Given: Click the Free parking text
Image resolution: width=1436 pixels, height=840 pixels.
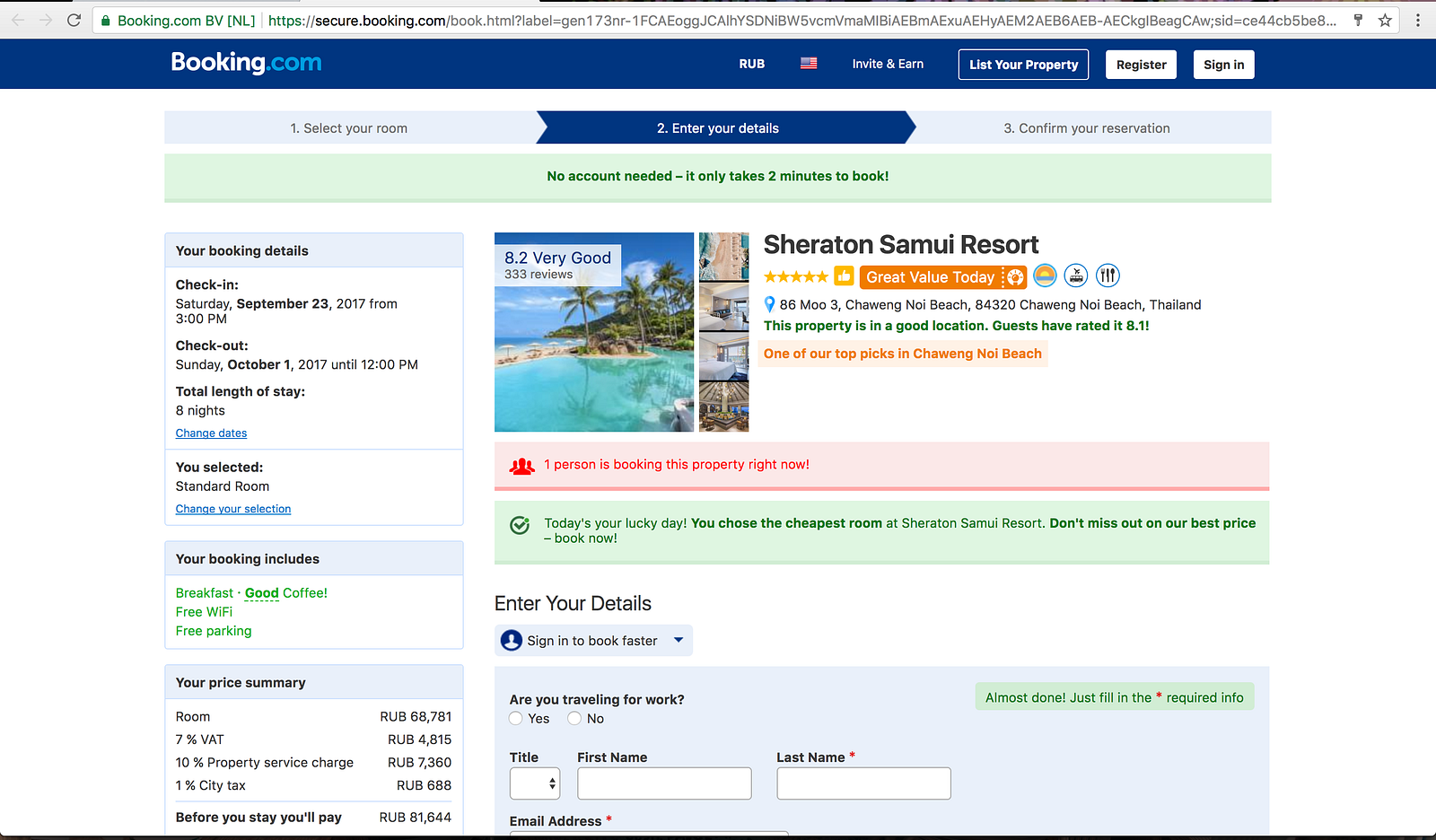Looking at the screenshot, I should pyautogui.click(x=214, y=631).
